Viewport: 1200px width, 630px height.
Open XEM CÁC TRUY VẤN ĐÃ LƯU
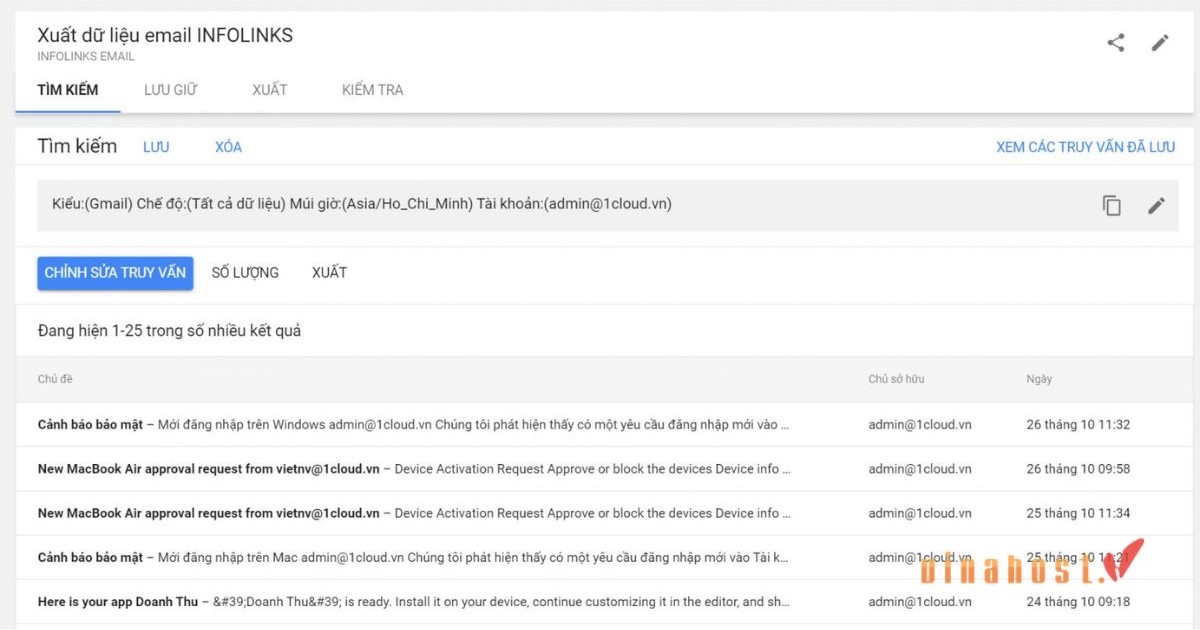pyautogui.click(x=1086, y=147)
